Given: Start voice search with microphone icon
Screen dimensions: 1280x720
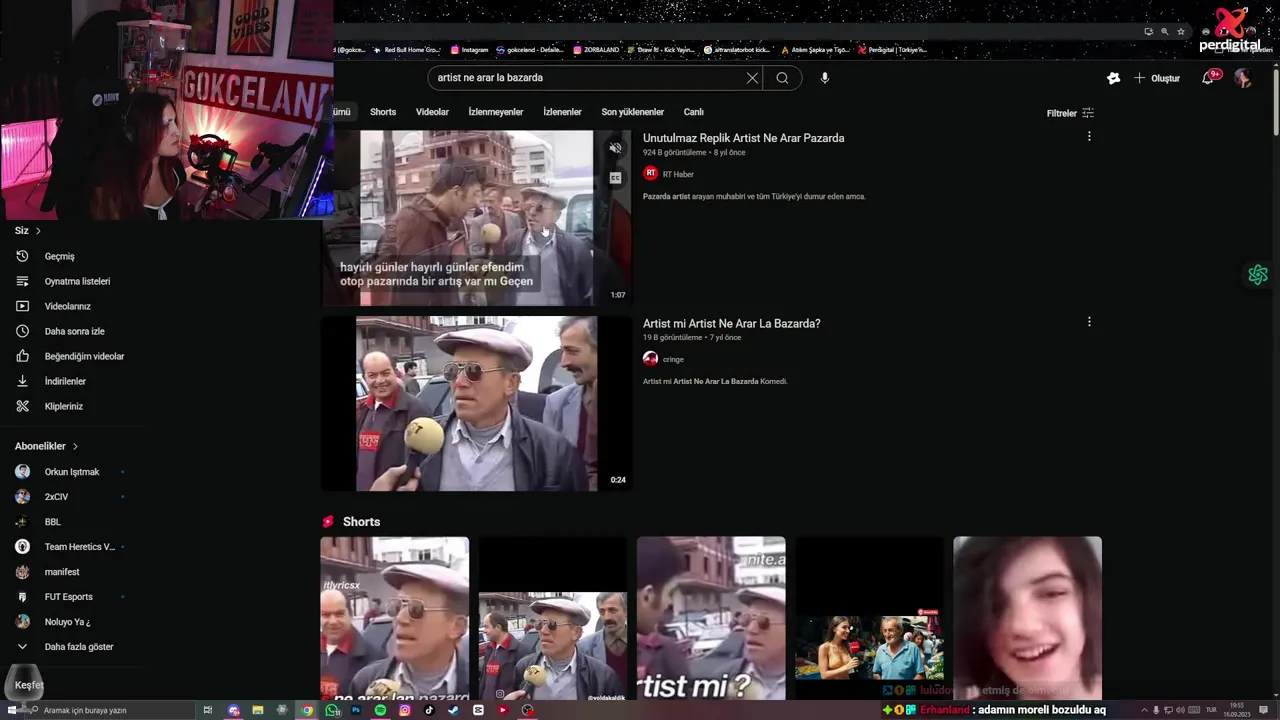Looking at the screenshot, I should point(824,78).
